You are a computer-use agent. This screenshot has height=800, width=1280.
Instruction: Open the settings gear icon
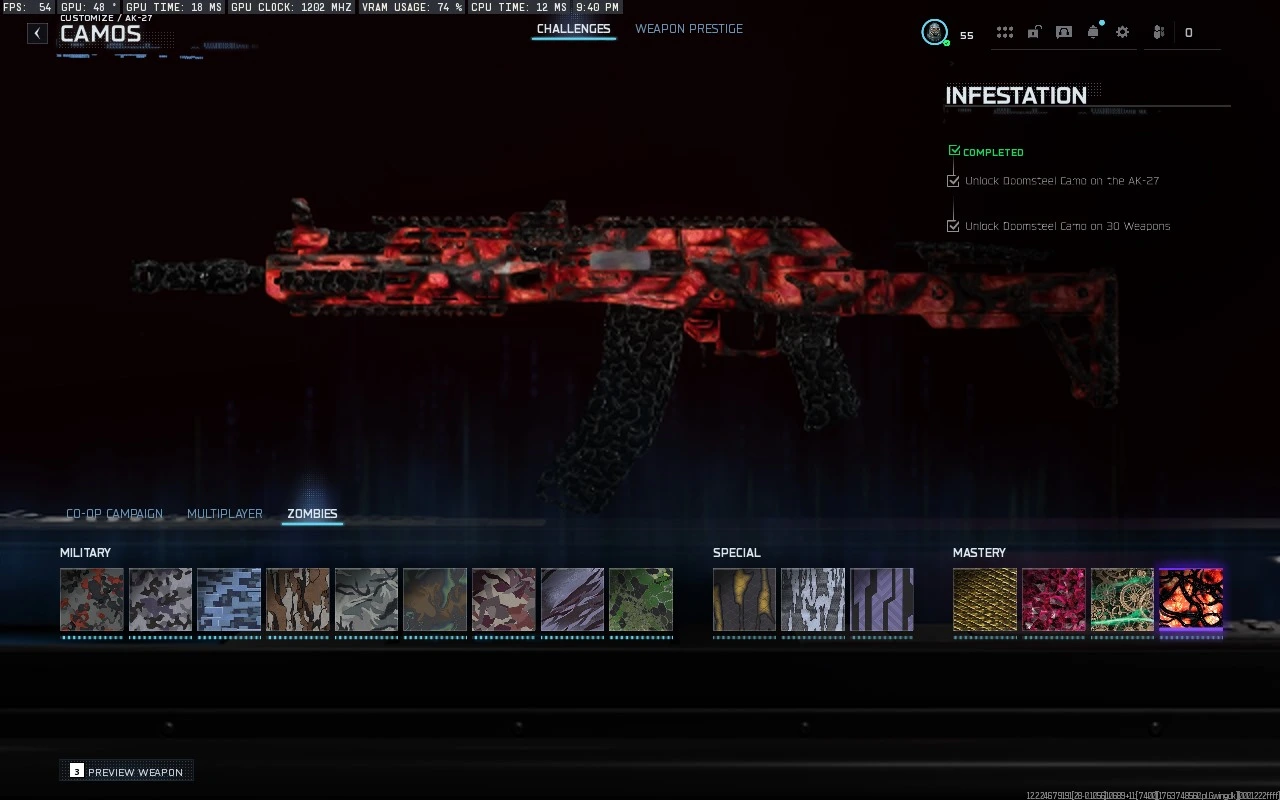[1123, 32]
